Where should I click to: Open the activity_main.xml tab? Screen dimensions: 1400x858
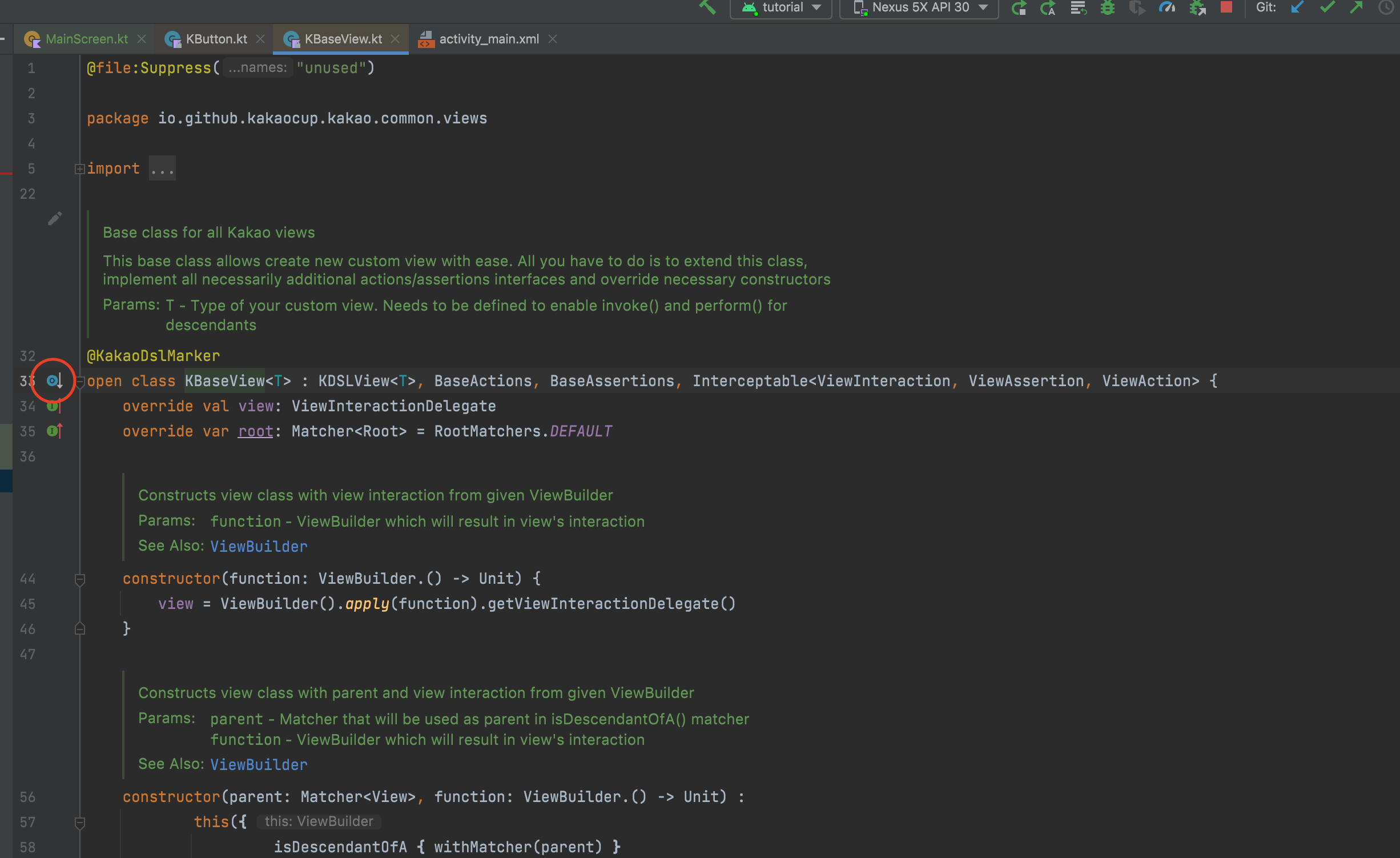[x=488, y=39]
